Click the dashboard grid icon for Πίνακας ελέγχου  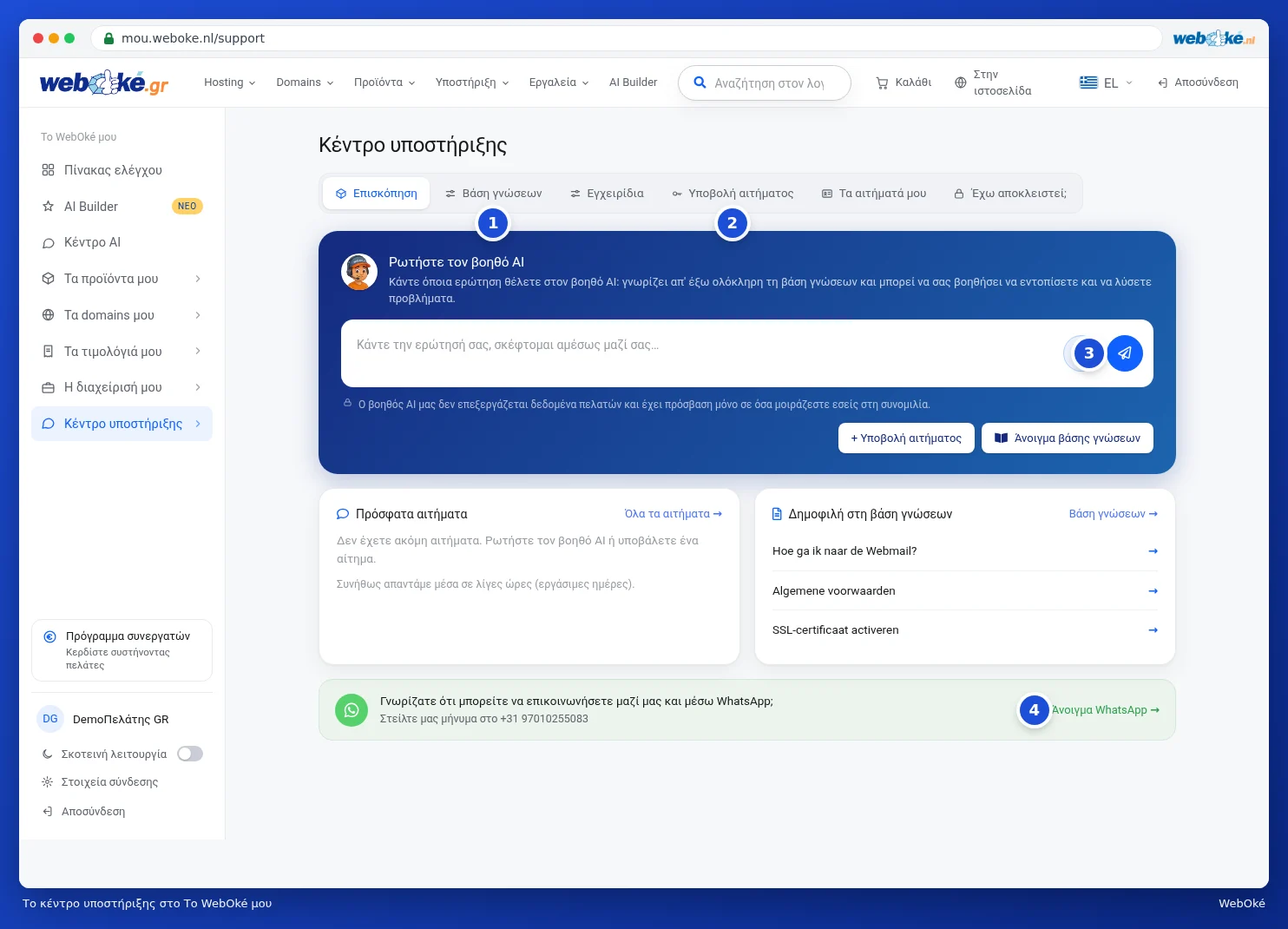pos(49,170)
